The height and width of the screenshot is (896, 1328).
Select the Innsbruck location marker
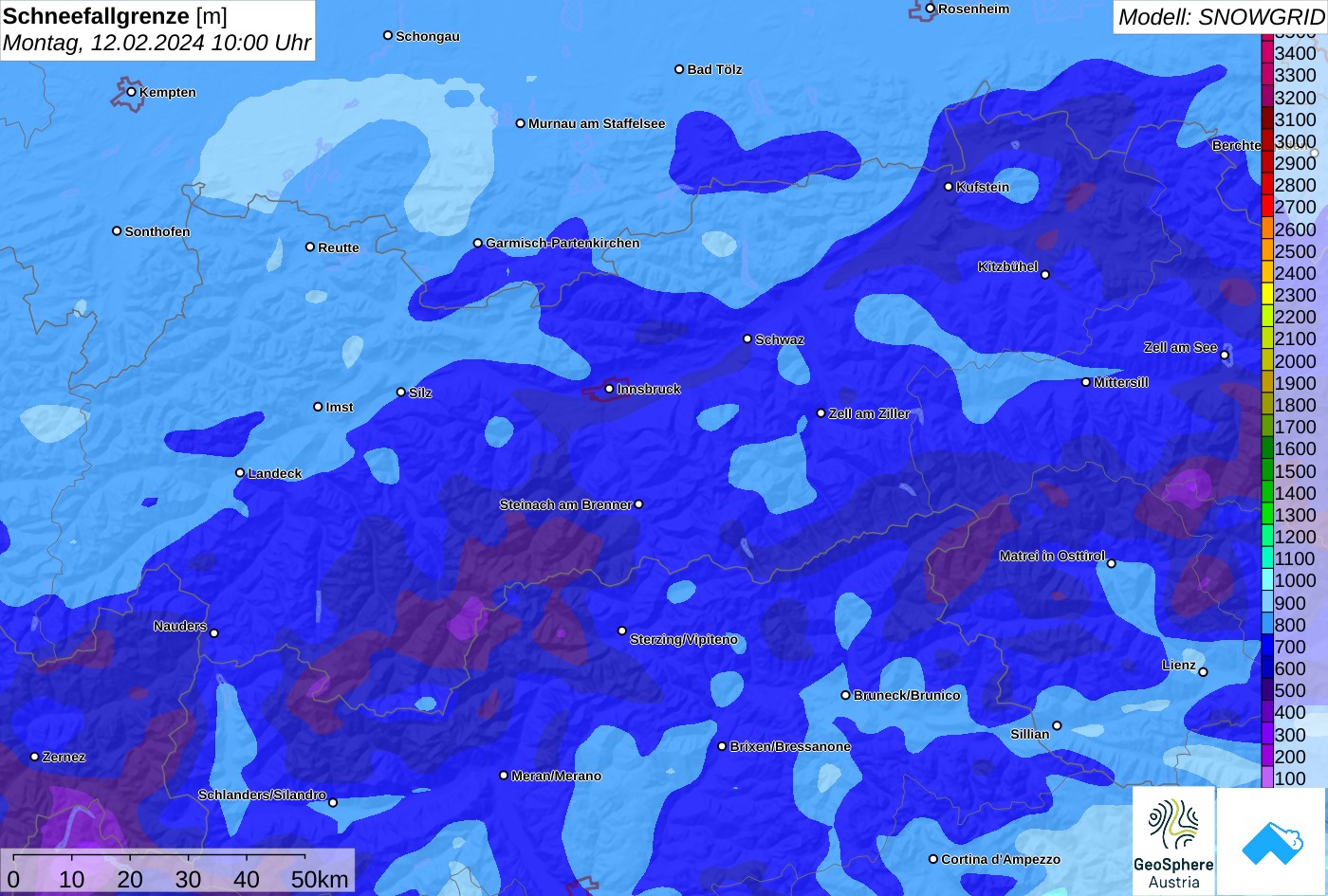pos(609,389)
